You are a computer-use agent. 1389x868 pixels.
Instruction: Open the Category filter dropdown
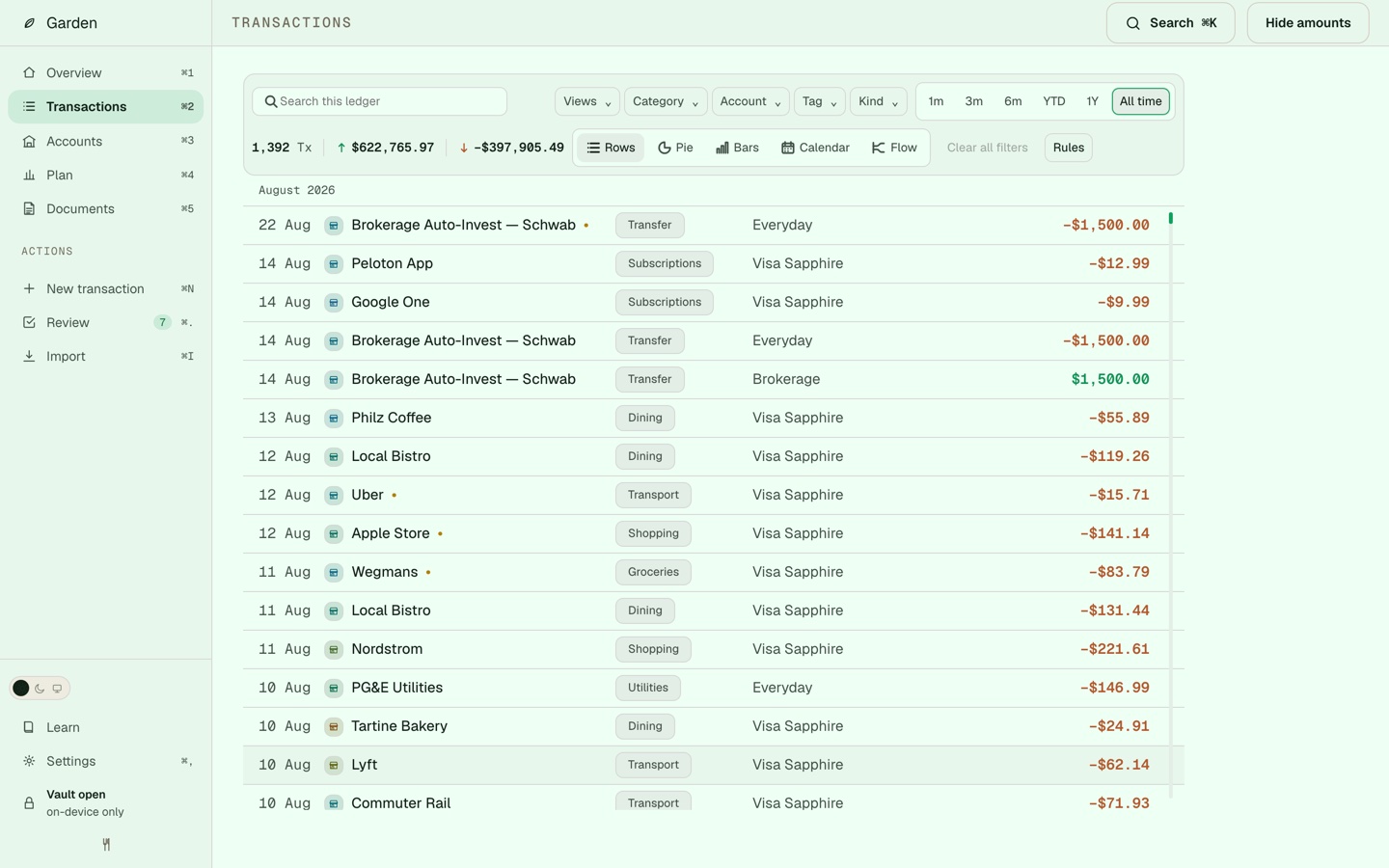click(x=666, y=101)
